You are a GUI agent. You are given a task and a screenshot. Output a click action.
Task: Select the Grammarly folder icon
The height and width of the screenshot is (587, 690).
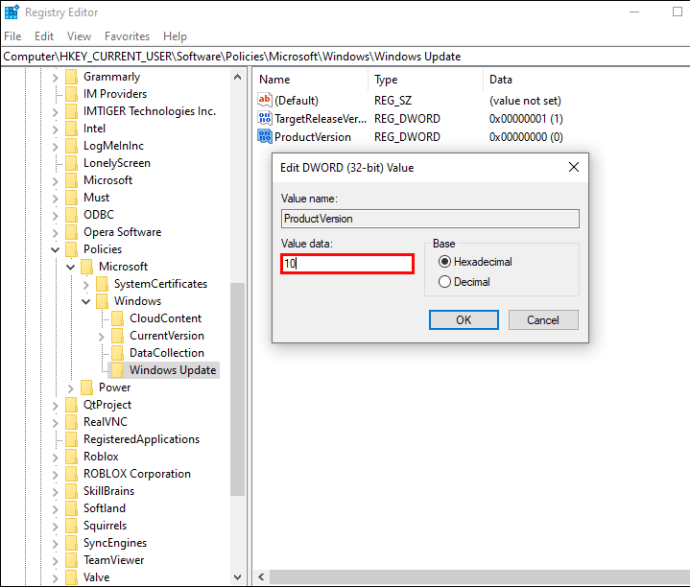[x=71, y=77]
